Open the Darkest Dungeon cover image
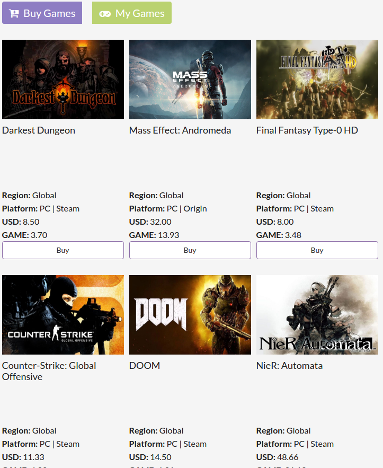383x468 pixels. (x=63, y=79)
